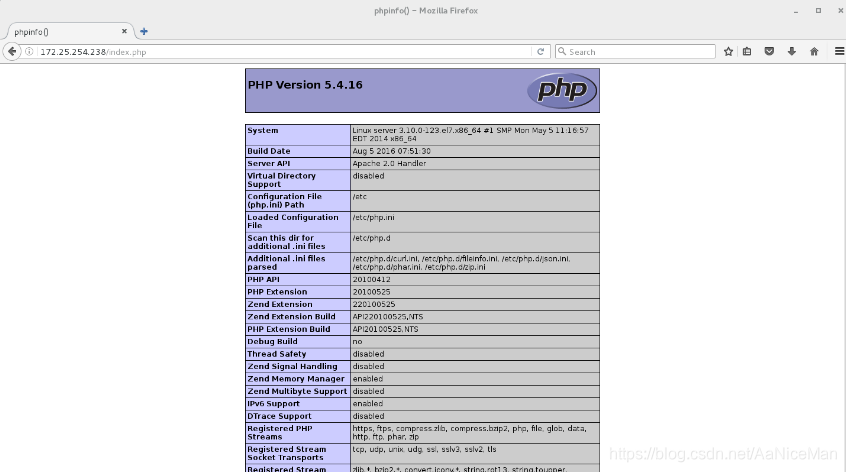Click the System row label
Image resolution: width=846 pixels, height=472 pixels.
[x=263, y=131]
